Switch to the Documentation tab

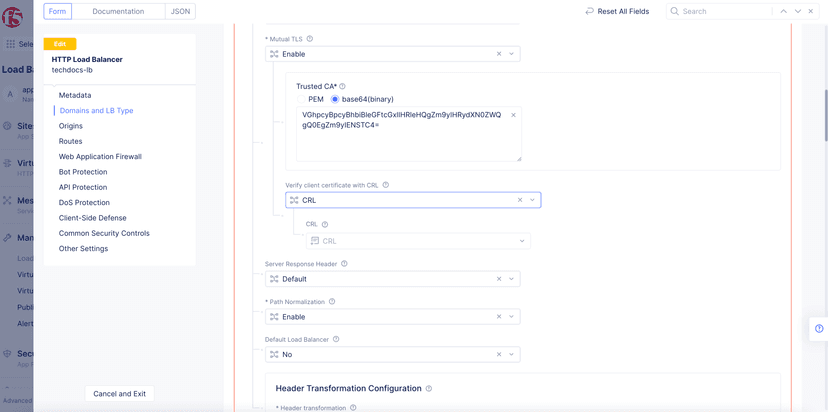click(118, 11)
